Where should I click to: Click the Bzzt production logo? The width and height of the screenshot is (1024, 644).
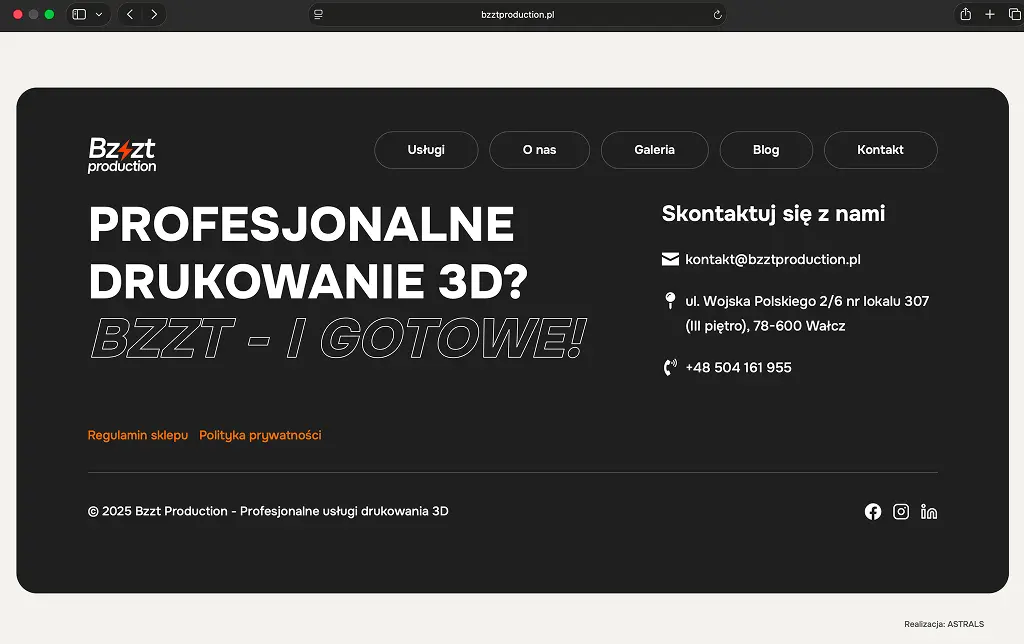point(122,155)
